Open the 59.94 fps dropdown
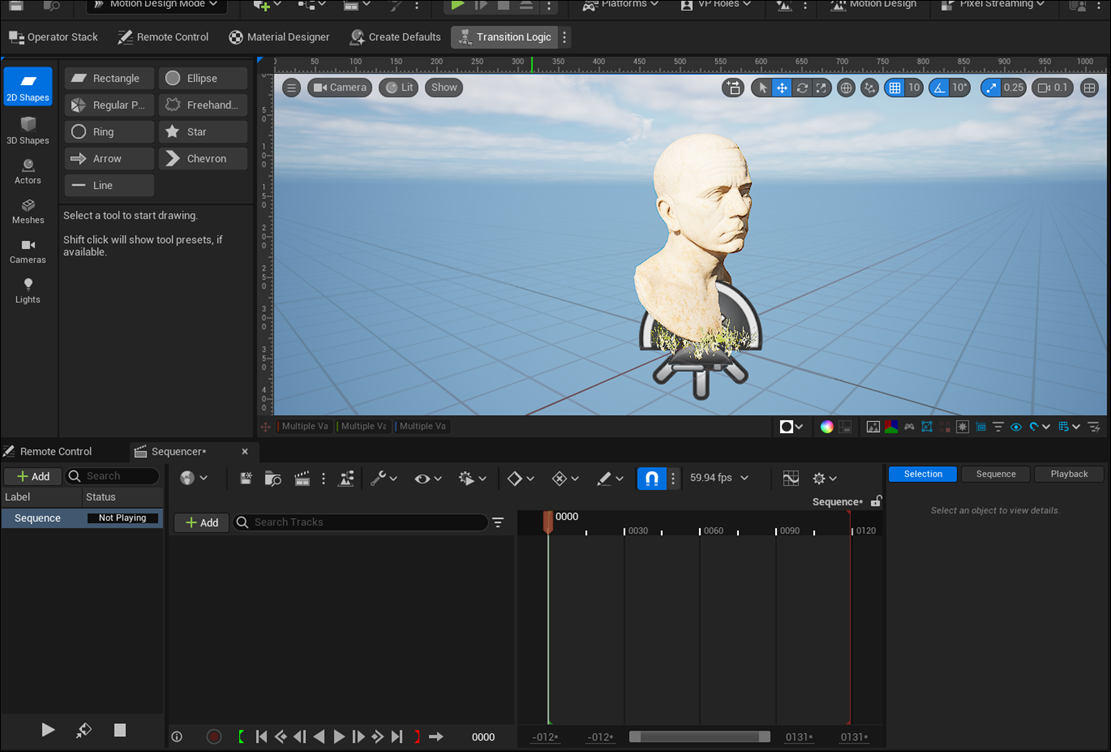The width and height of the screenshot is (1111, 752). (x=719, y=479)
